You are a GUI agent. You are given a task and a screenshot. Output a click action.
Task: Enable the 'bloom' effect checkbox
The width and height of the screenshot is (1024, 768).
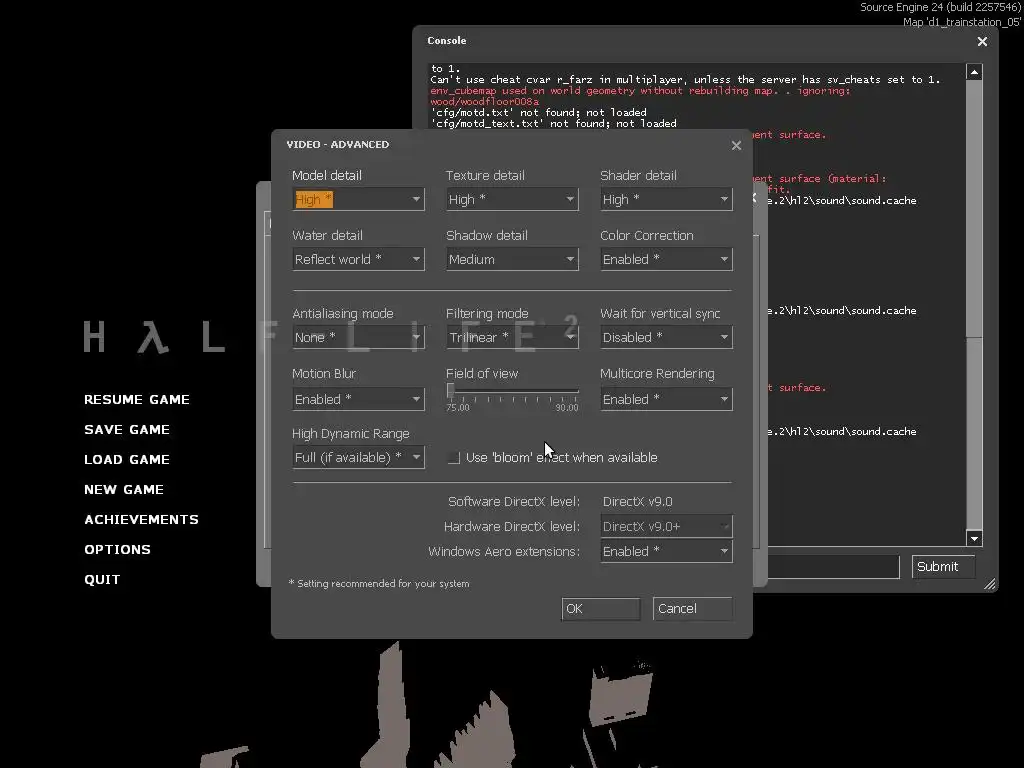point(454,458)
